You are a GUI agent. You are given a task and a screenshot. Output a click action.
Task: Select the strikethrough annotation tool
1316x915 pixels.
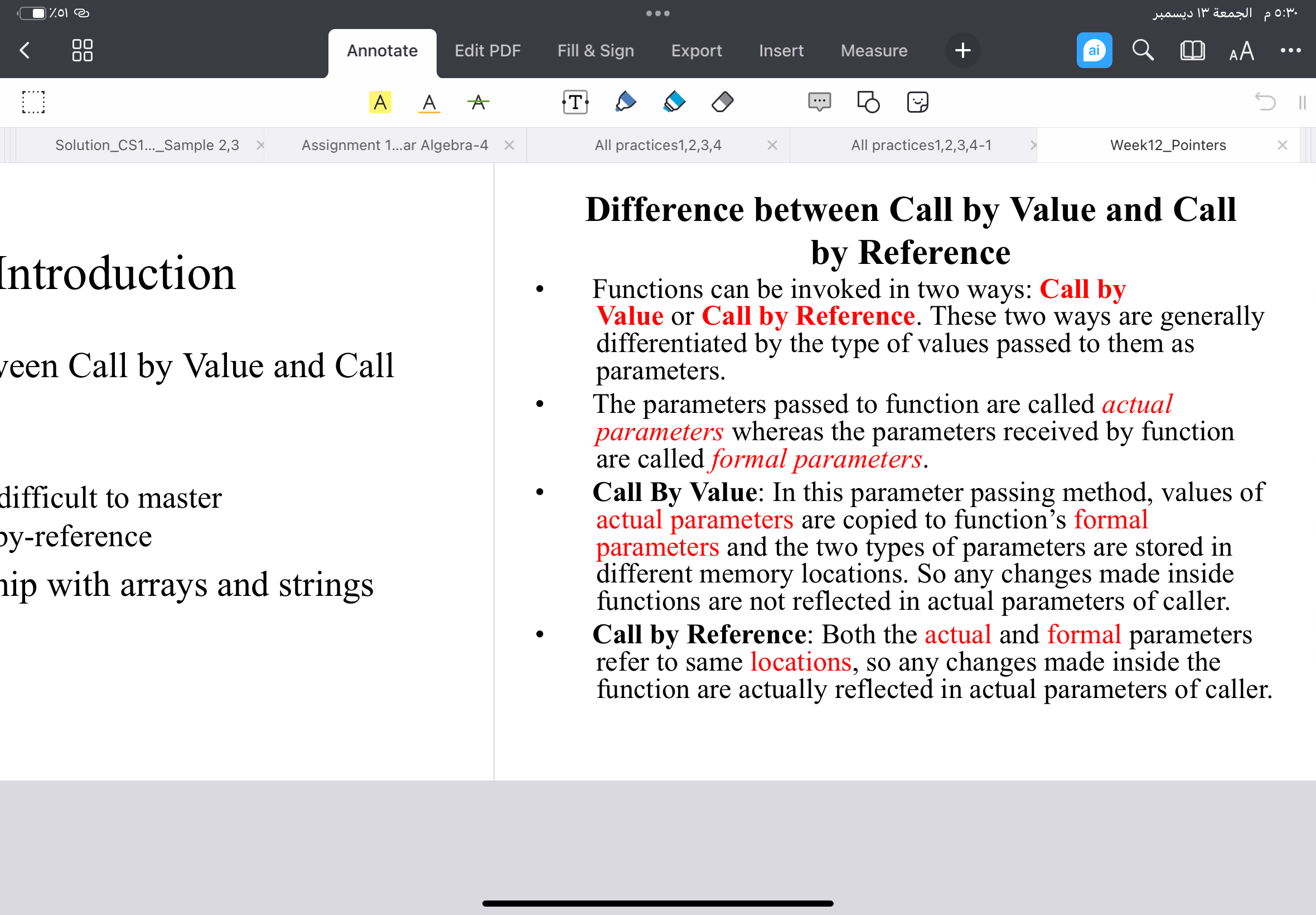tap(478, 102)
